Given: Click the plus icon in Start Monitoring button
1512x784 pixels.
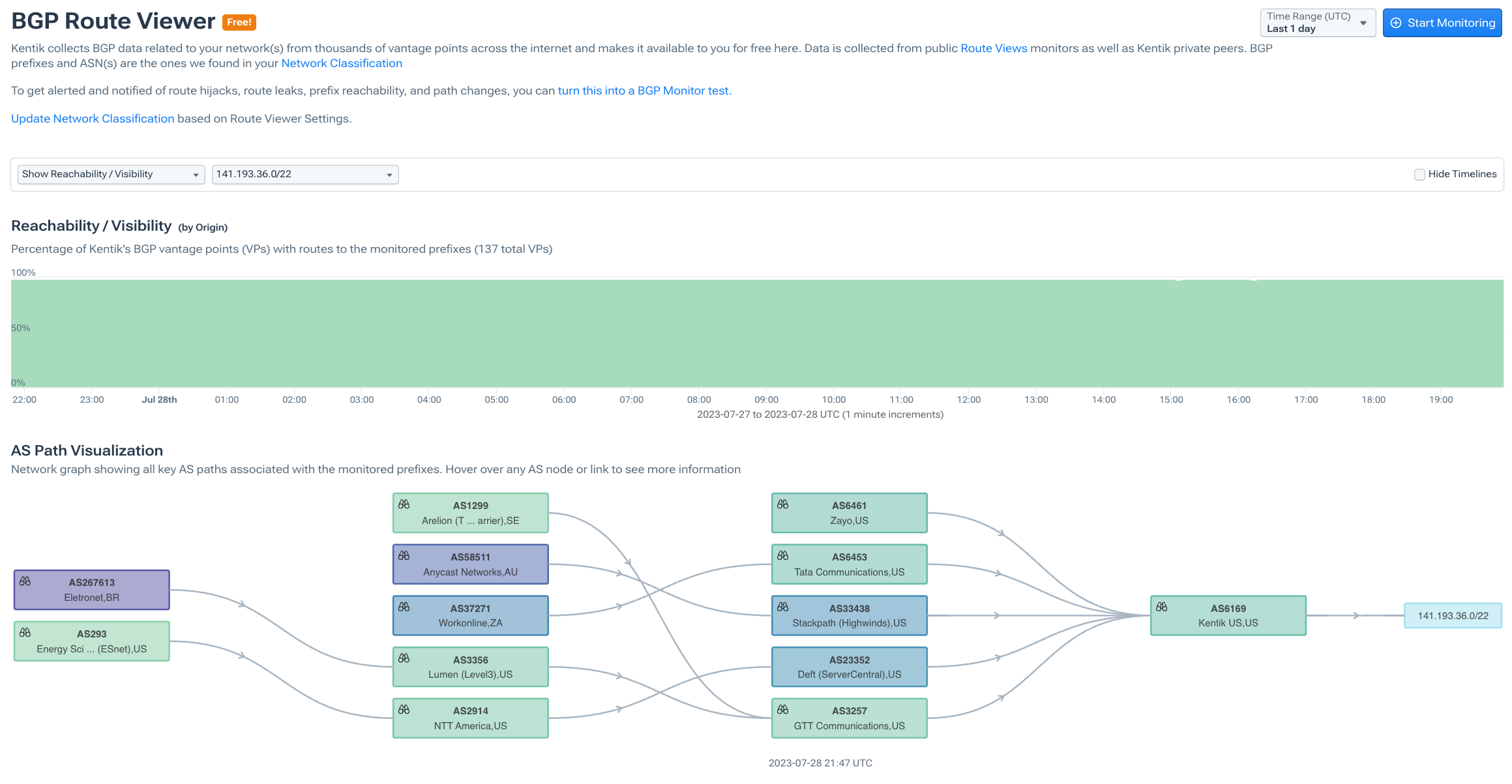Looking at the screenshot, I should [1395, 23].
